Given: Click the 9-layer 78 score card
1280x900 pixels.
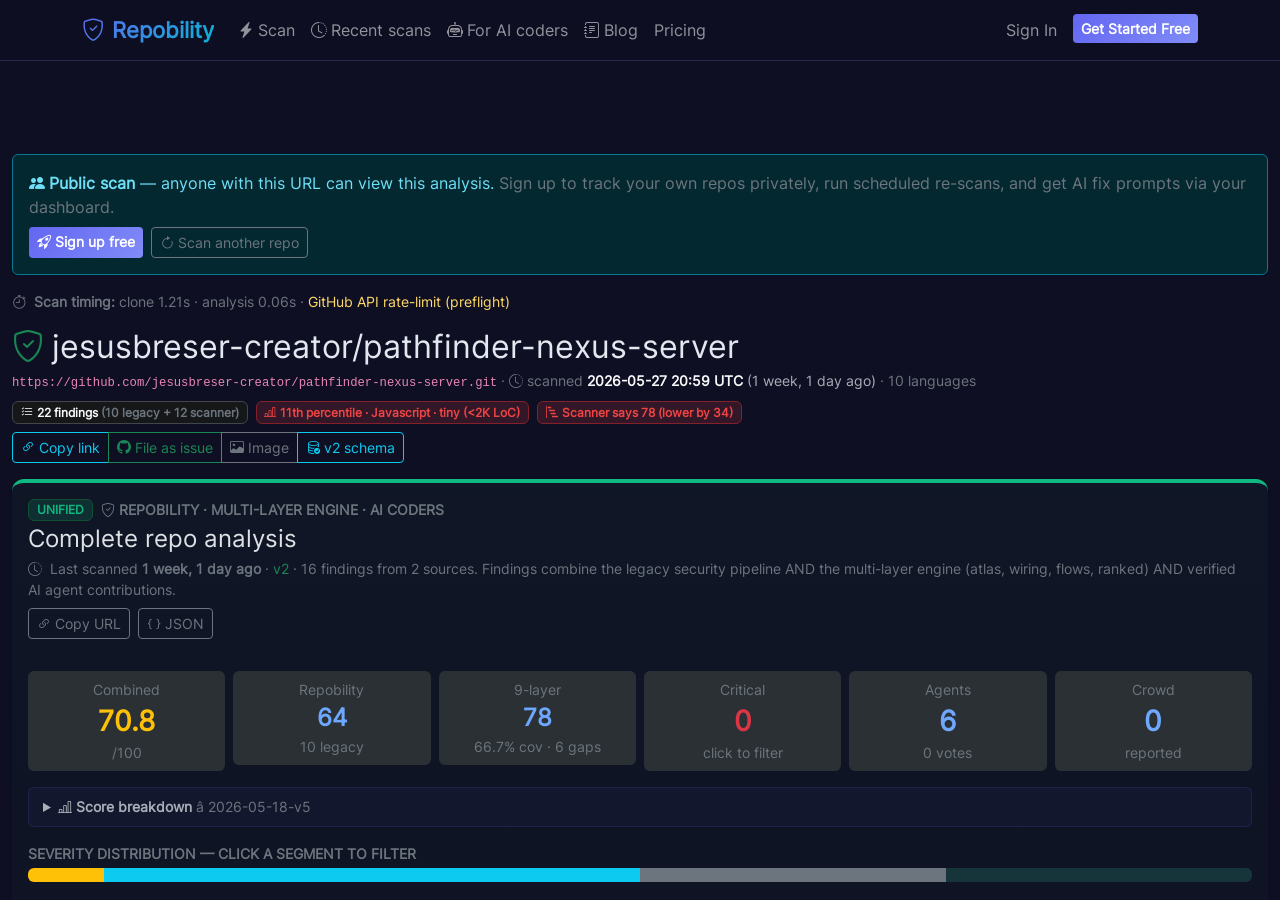Looking at the screenshot, I should [537, 718].
